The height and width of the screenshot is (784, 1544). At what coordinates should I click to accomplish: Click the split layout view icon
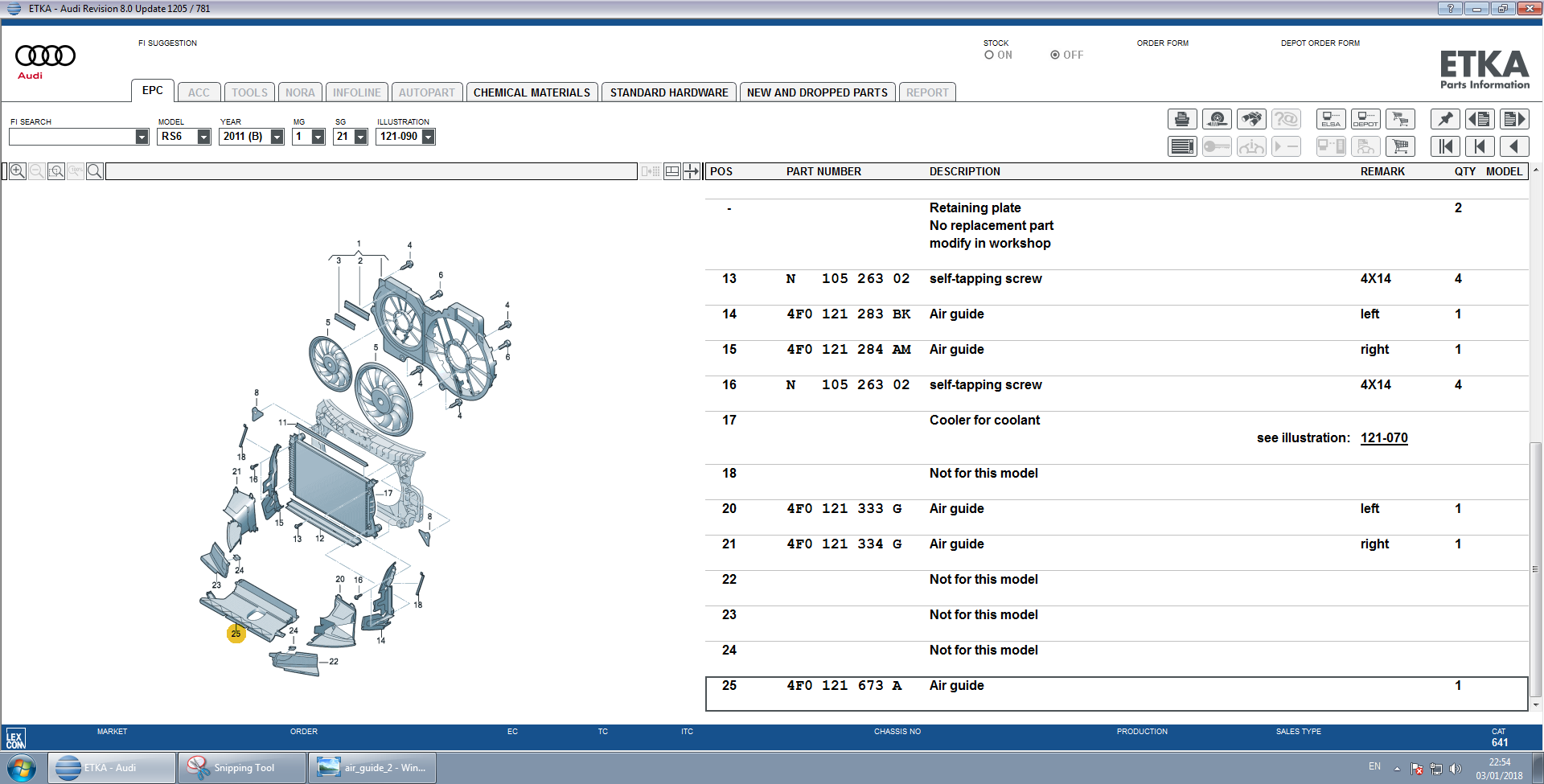(x=672, y=171)
